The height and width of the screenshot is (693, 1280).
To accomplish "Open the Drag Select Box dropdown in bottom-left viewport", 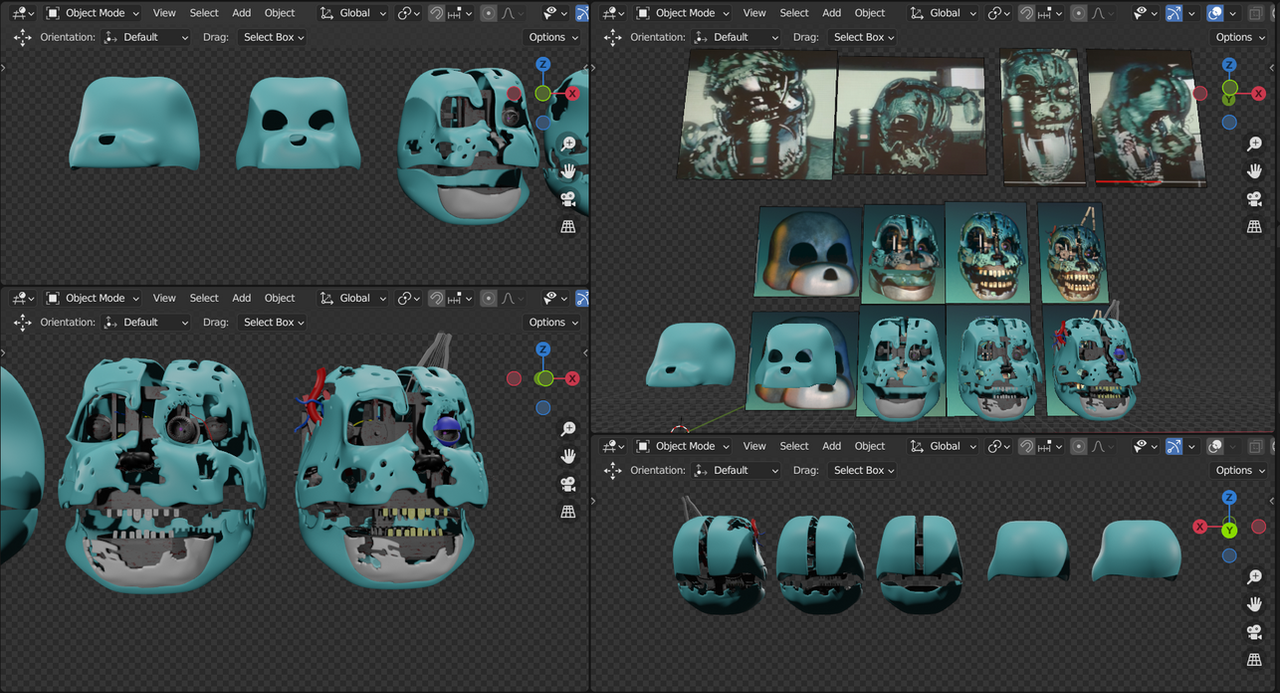I will 274,322.
